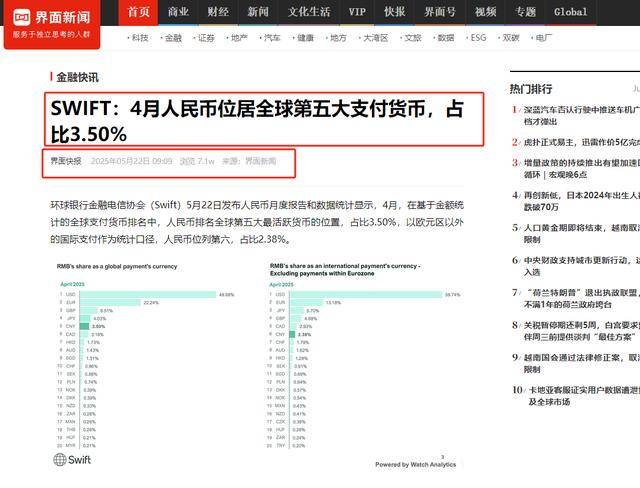640x488 pixels.
Task: Open the 证券 sub-category link
Action: pyautogui.click(x=204, y=38)
